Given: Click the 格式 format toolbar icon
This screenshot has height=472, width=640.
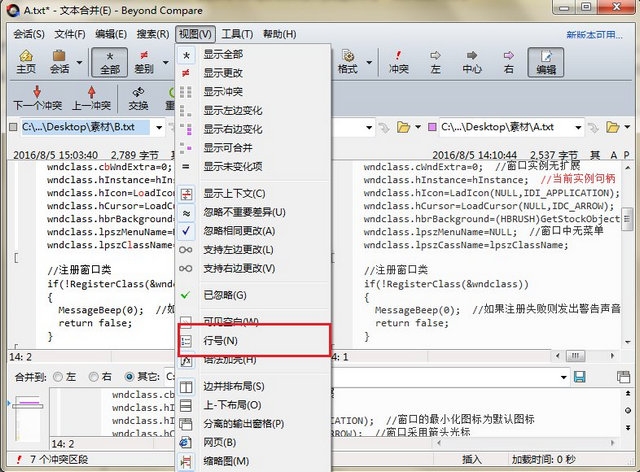Looking at the screenshot, I should [x=348, y=62].
